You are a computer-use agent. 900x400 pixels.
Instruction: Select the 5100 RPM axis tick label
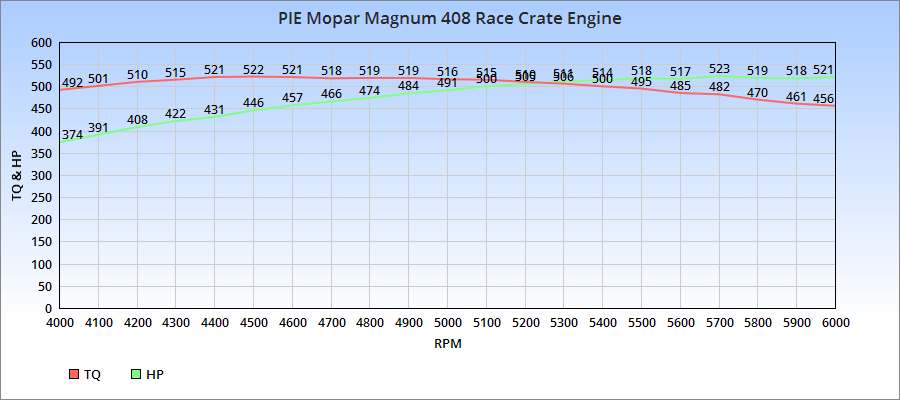(487, 323)
